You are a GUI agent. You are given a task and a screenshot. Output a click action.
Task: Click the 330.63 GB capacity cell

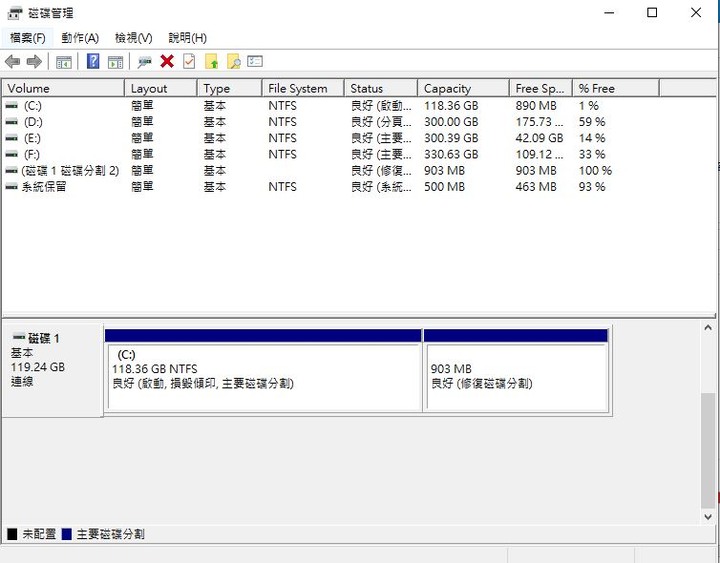[451, 154]
